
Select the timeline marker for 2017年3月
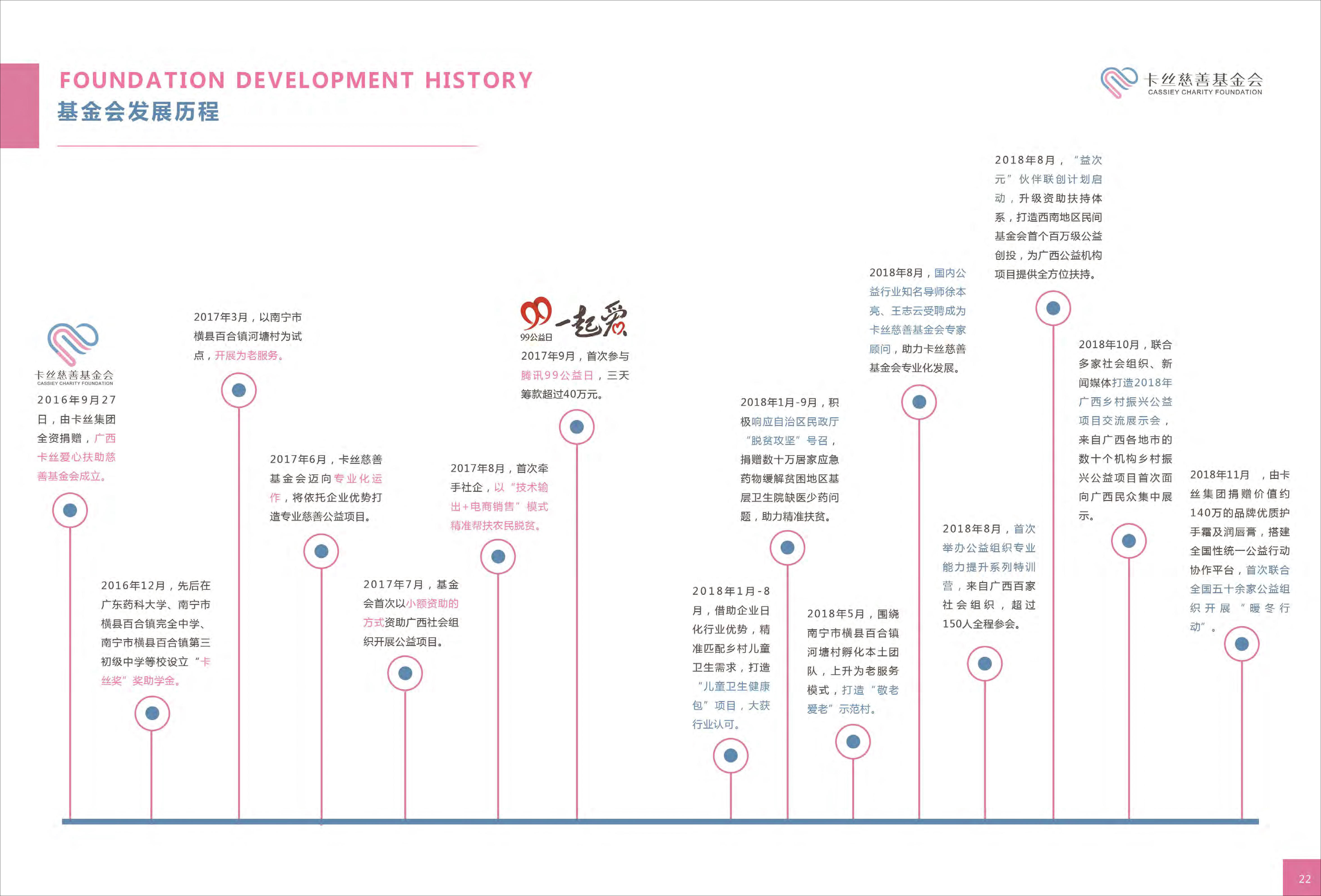tap(239, 390)
